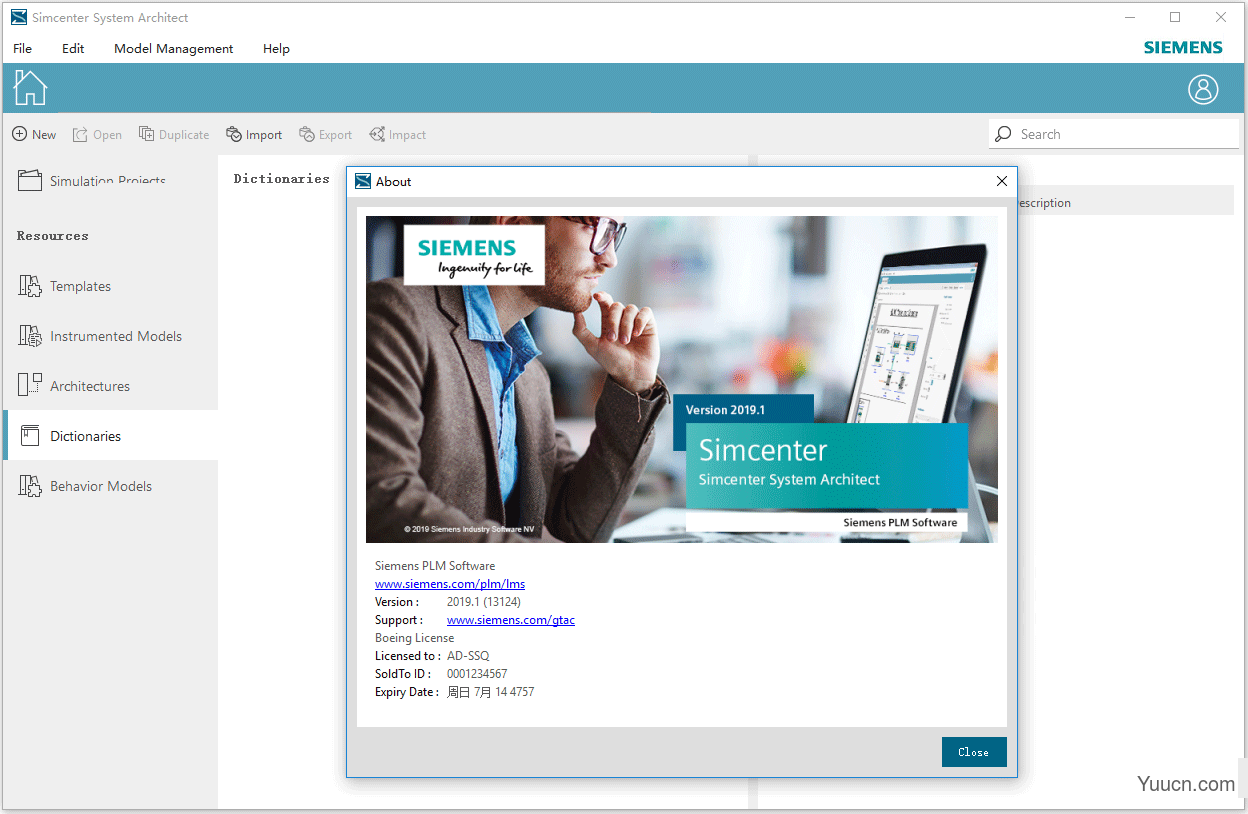The width and height of the screenshot is (1248, 814).
Task: Click the Expiry Date value
Action: click(491, 692)
